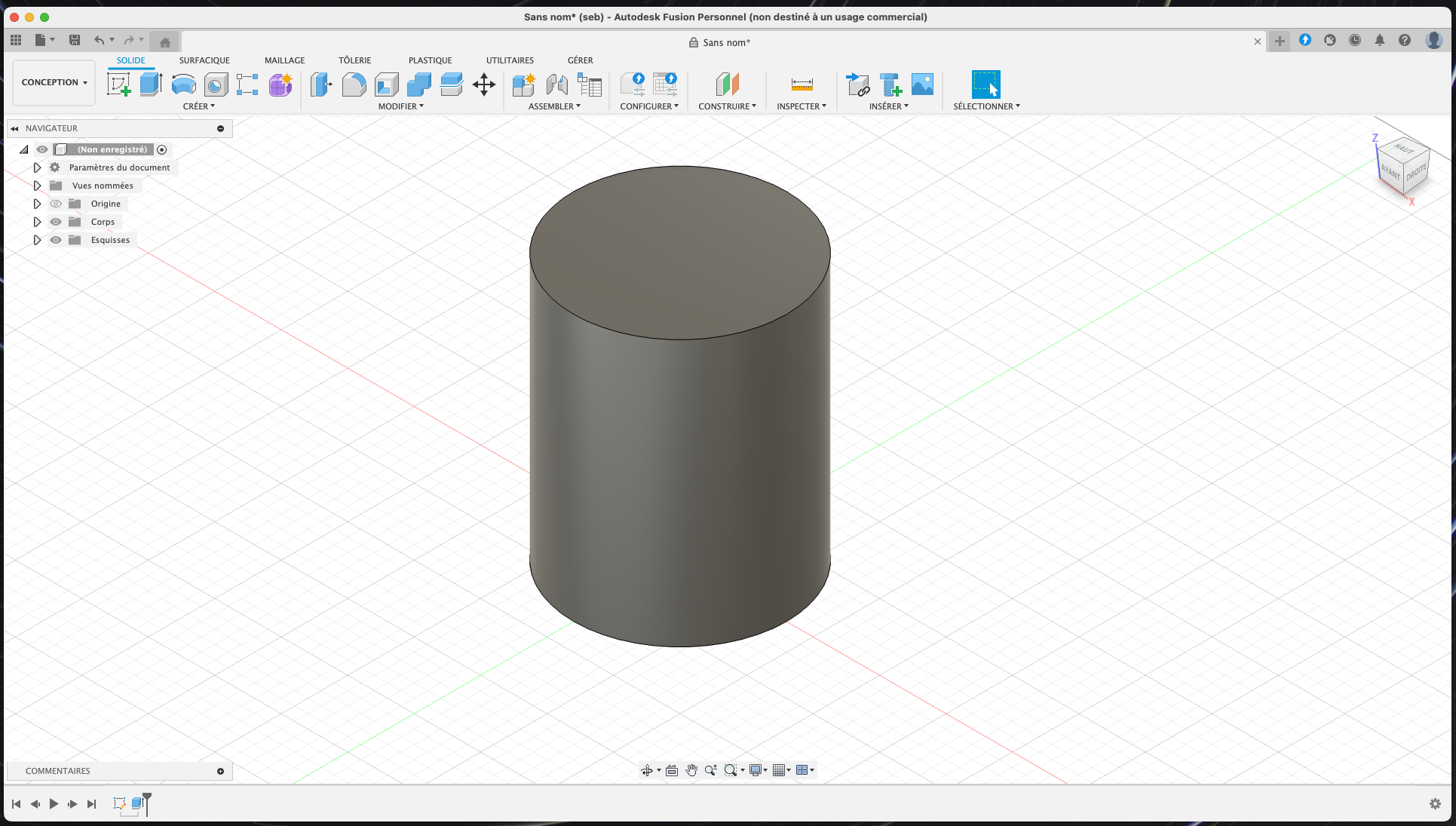Activate the Move/Copy tool

coord(483,84)
